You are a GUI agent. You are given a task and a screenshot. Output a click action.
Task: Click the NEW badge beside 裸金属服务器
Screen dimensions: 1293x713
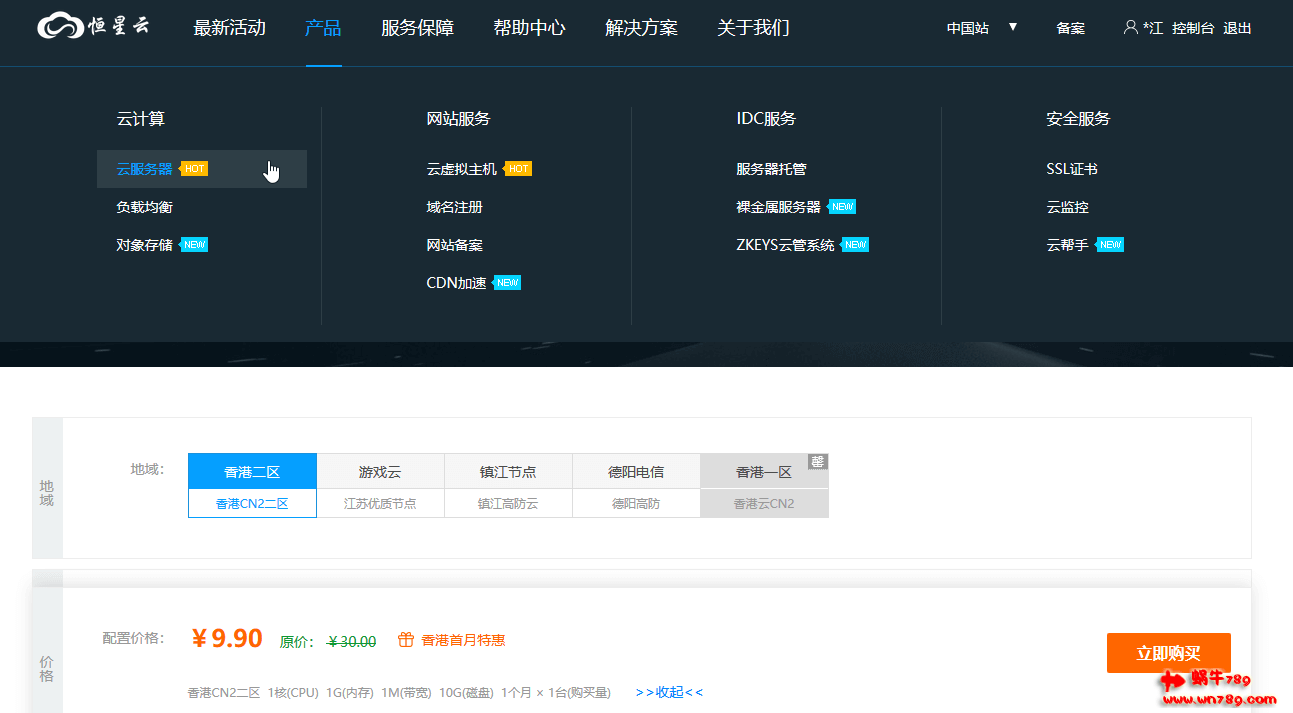pyautogui.click(x=842, y=207)
